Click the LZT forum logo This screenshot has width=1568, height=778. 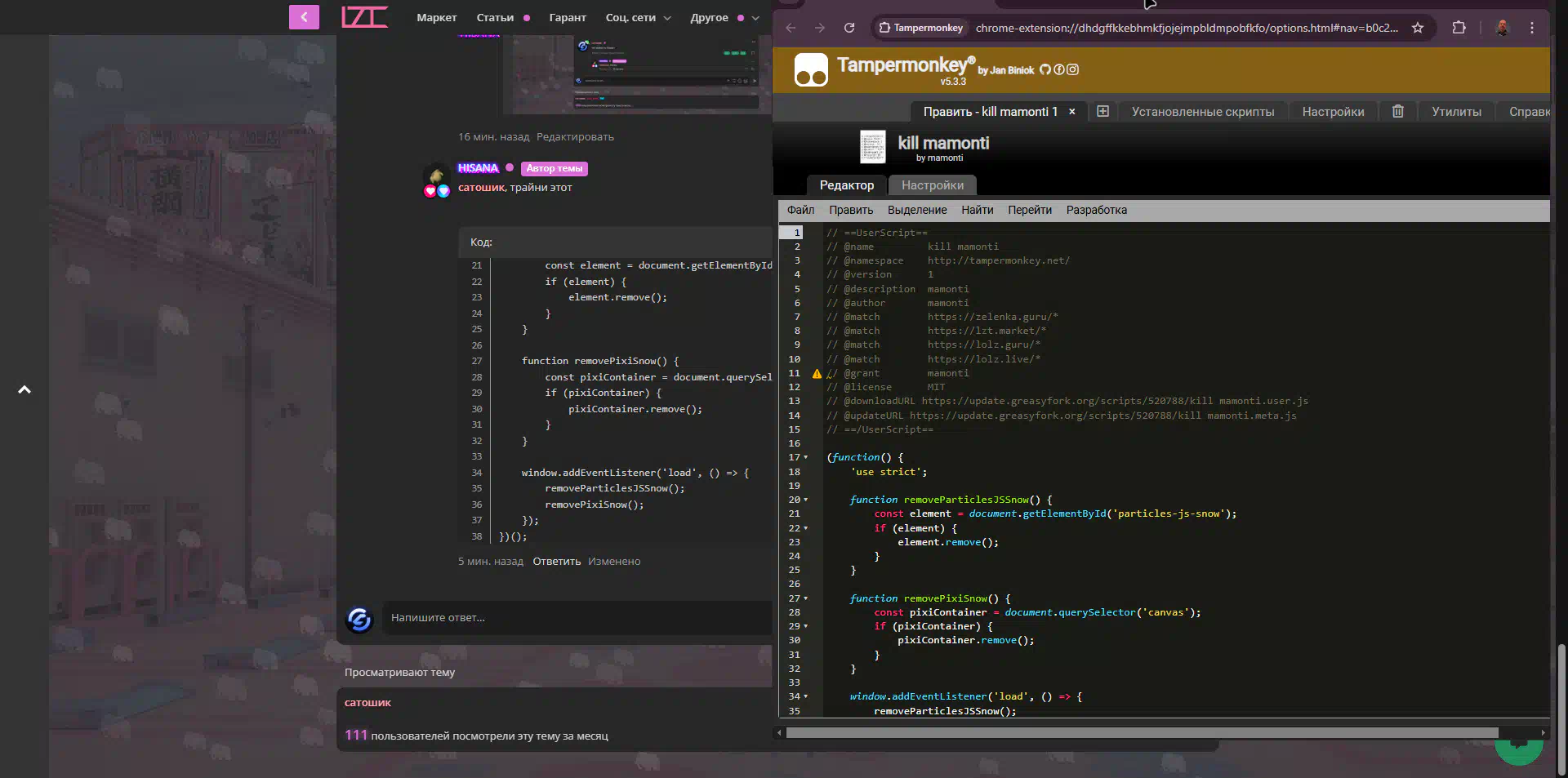coord(364,16)
